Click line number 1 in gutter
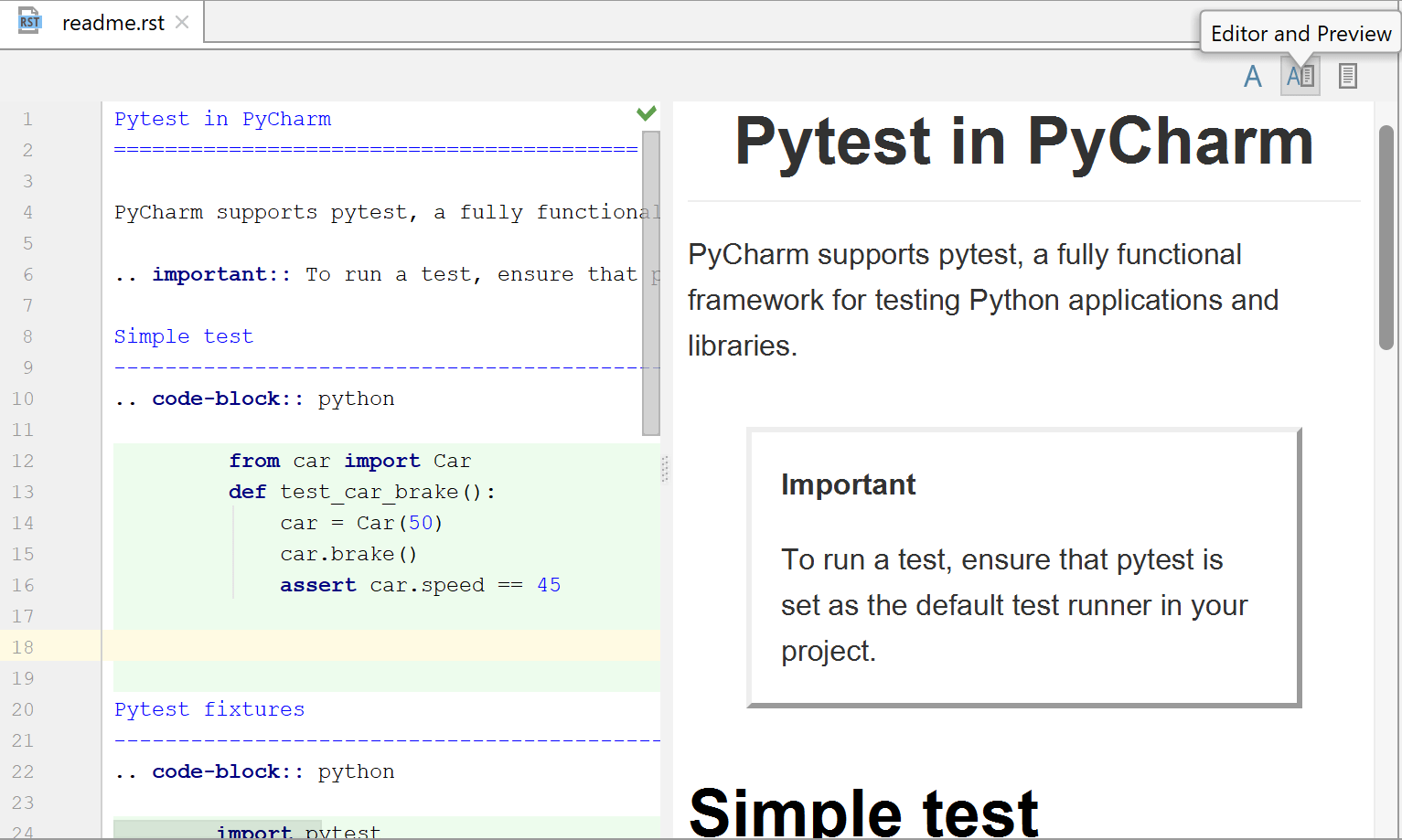The image size is (1402, 840). (27, 119)
